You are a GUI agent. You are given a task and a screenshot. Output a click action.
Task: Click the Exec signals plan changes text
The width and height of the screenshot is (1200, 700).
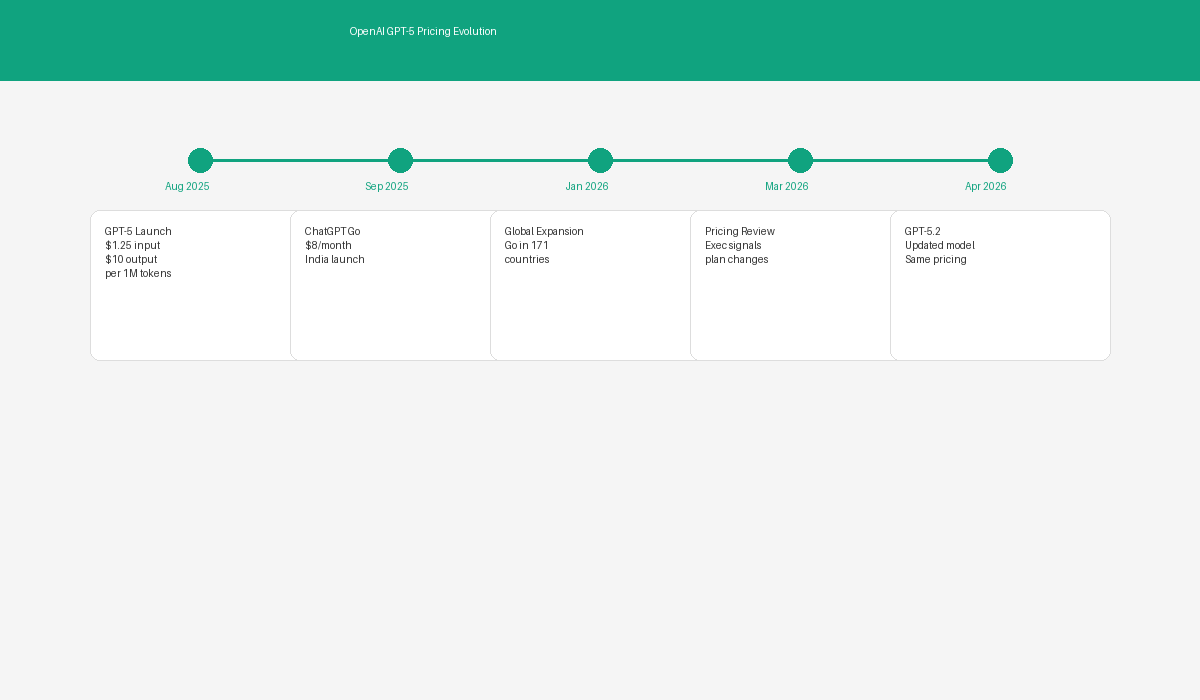tap(736, 252)
